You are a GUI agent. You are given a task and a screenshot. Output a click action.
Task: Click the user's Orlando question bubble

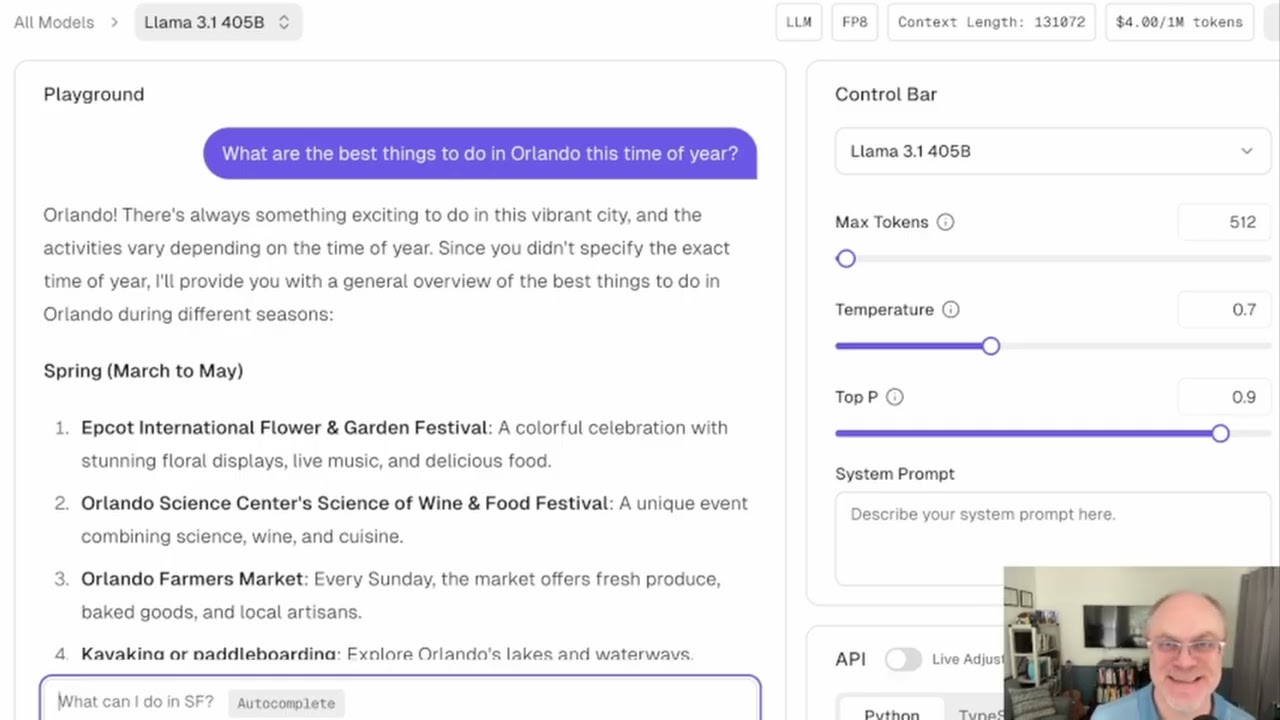[x=480, y=153]
